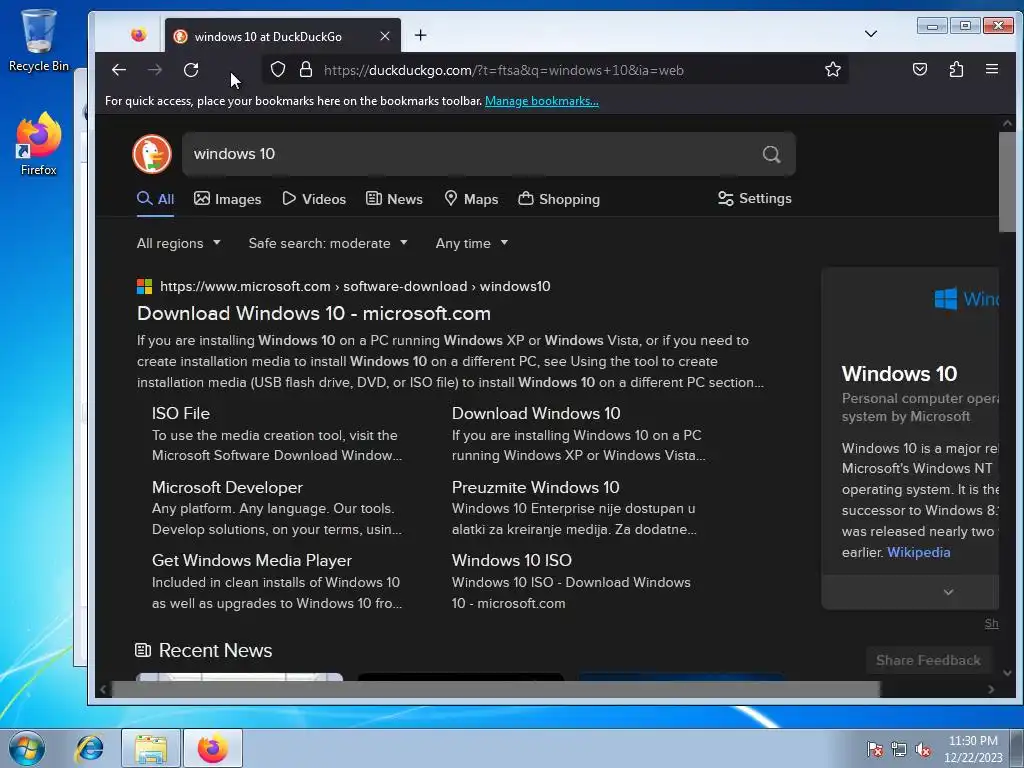Image resolution: width=1024 pixels, height=768 pixels.
Task: Open the Windows Start menu
Action: 27,748
